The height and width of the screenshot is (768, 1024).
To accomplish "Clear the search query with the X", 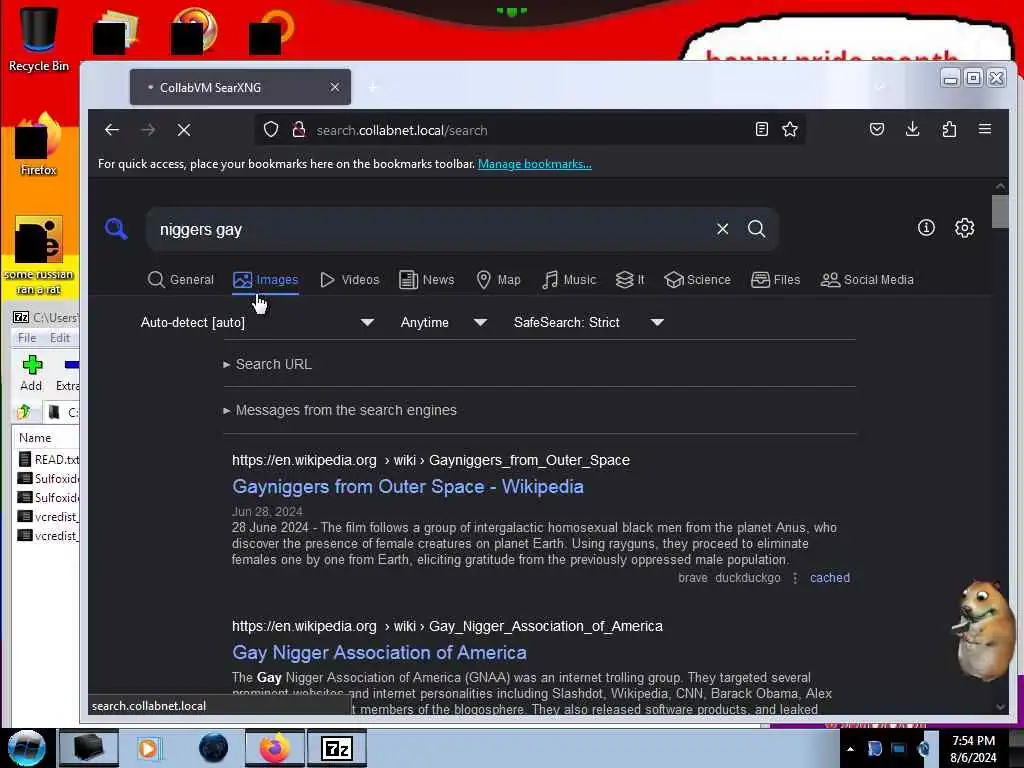I will point(722,229).
